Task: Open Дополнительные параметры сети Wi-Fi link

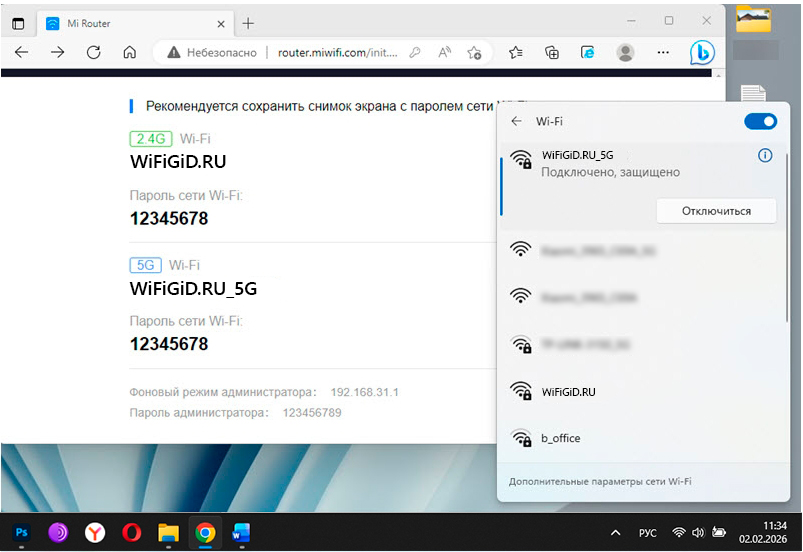Action: pyautogui.click(x=600, y=481)
